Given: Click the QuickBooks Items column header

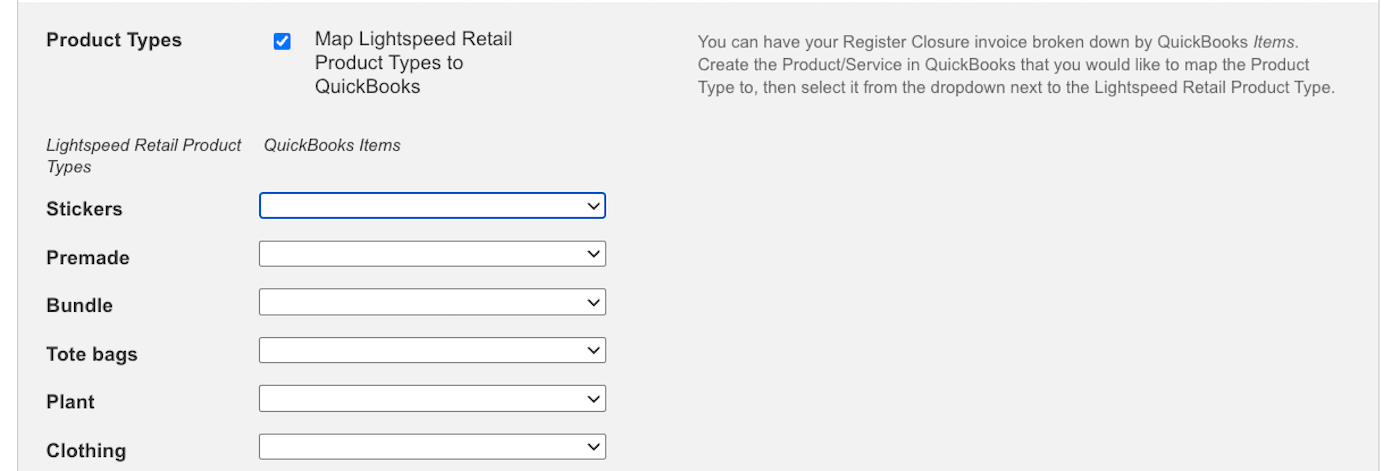Looking at the screenshot, I should click(332, 145).
